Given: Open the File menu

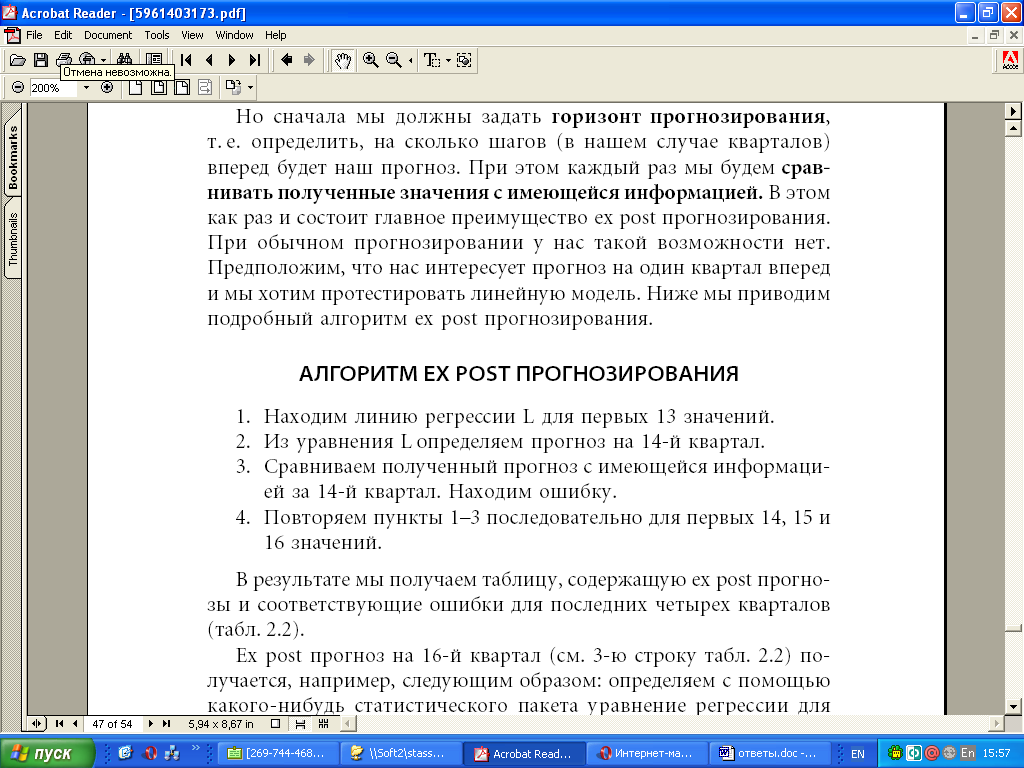Looking at the screenshot, I should [34, 35].
